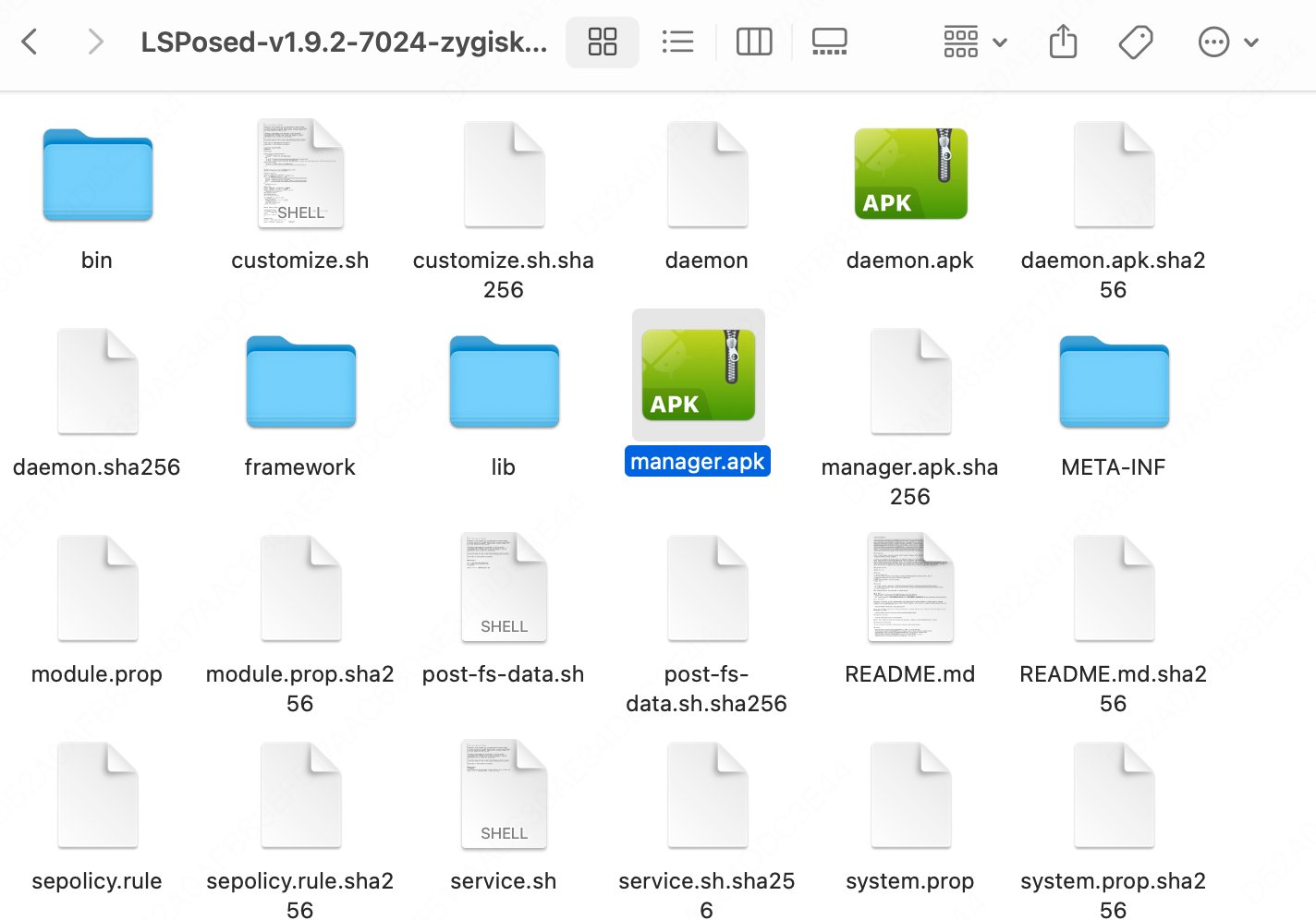Select the daemon.apk package icon
Viewport: 1316px width, 920px height.
pos(910,174)
